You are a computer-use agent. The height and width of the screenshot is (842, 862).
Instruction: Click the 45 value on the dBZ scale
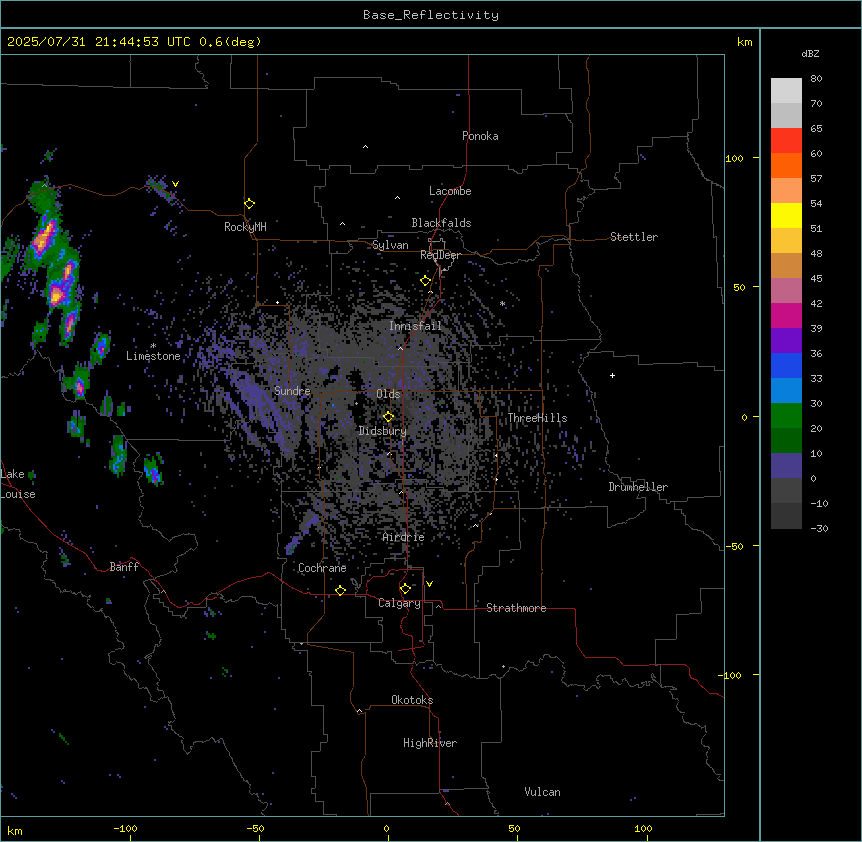pyautogui.click(x=816, y=278)
